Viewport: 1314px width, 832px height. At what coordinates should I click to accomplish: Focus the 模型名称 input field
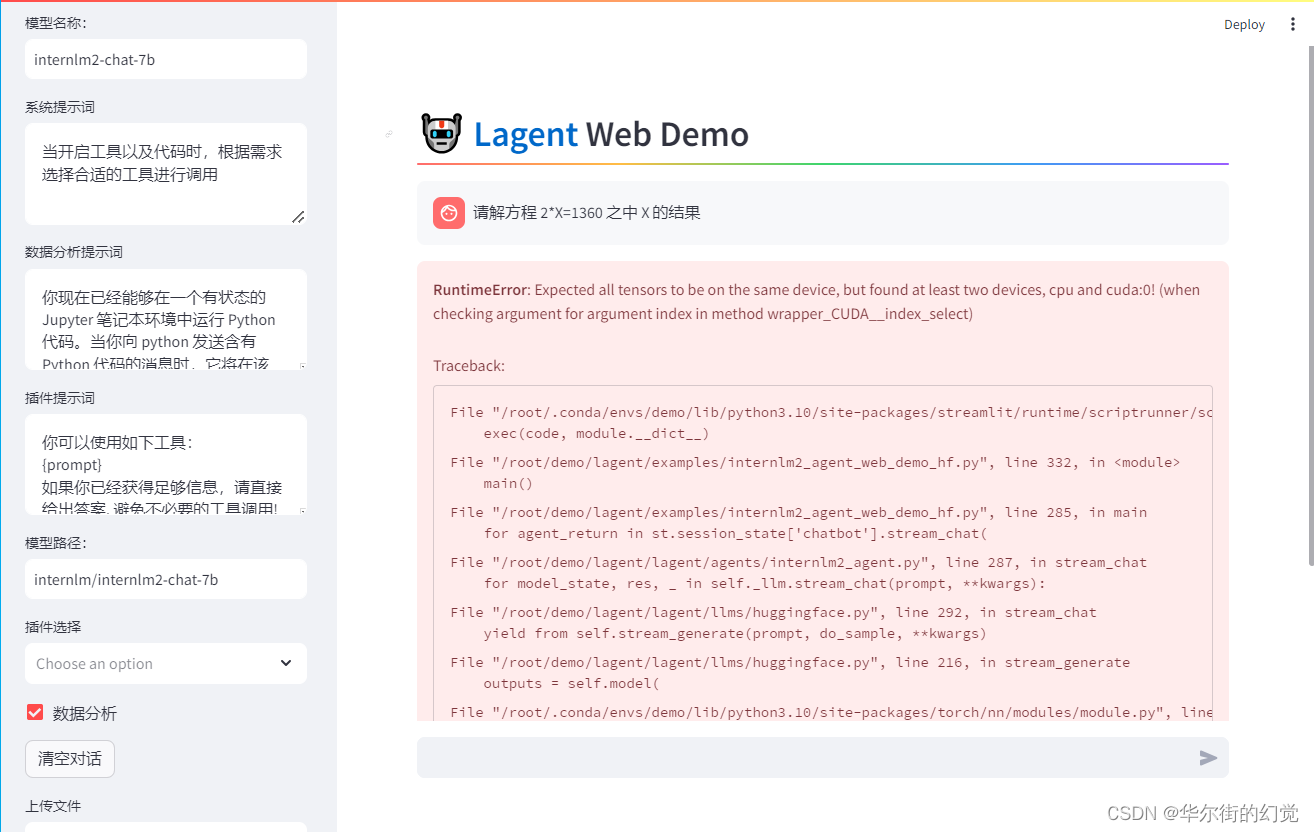pyautogui.click(x=166, y=59)
